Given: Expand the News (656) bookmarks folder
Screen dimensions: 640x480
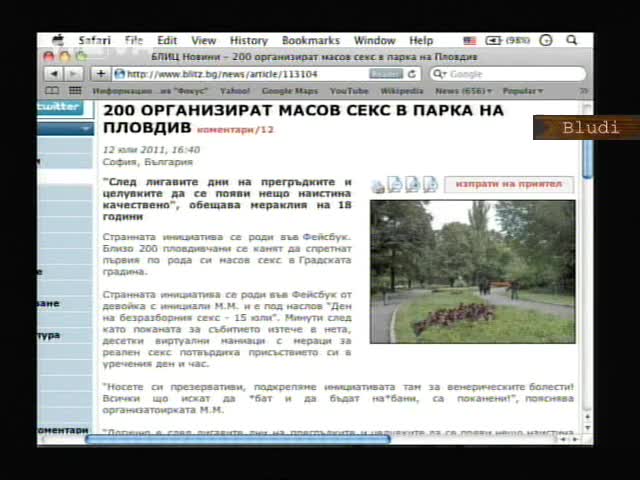Looking at the screenshot, I should click(x=463, y=91).
